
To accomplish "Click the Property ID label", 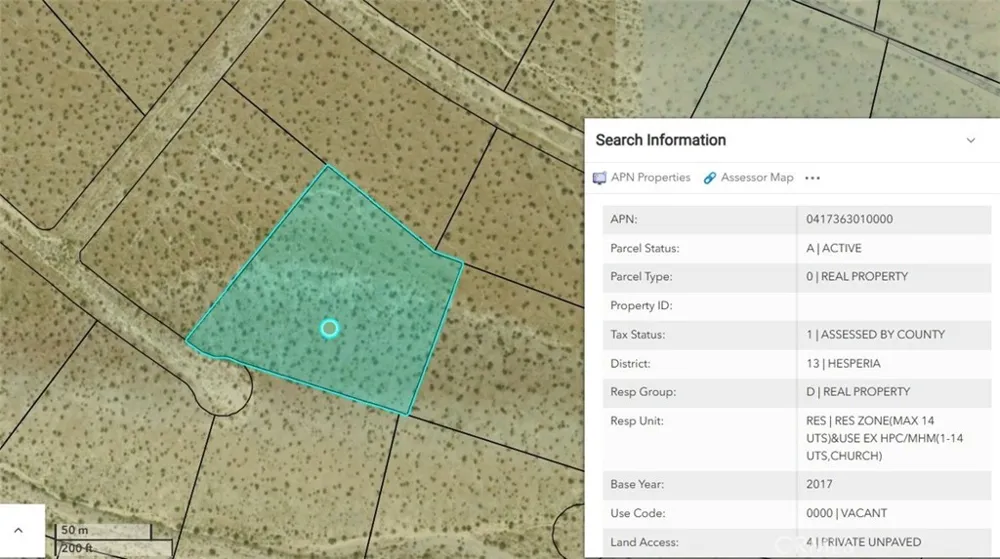I will (x=641, y=306).
